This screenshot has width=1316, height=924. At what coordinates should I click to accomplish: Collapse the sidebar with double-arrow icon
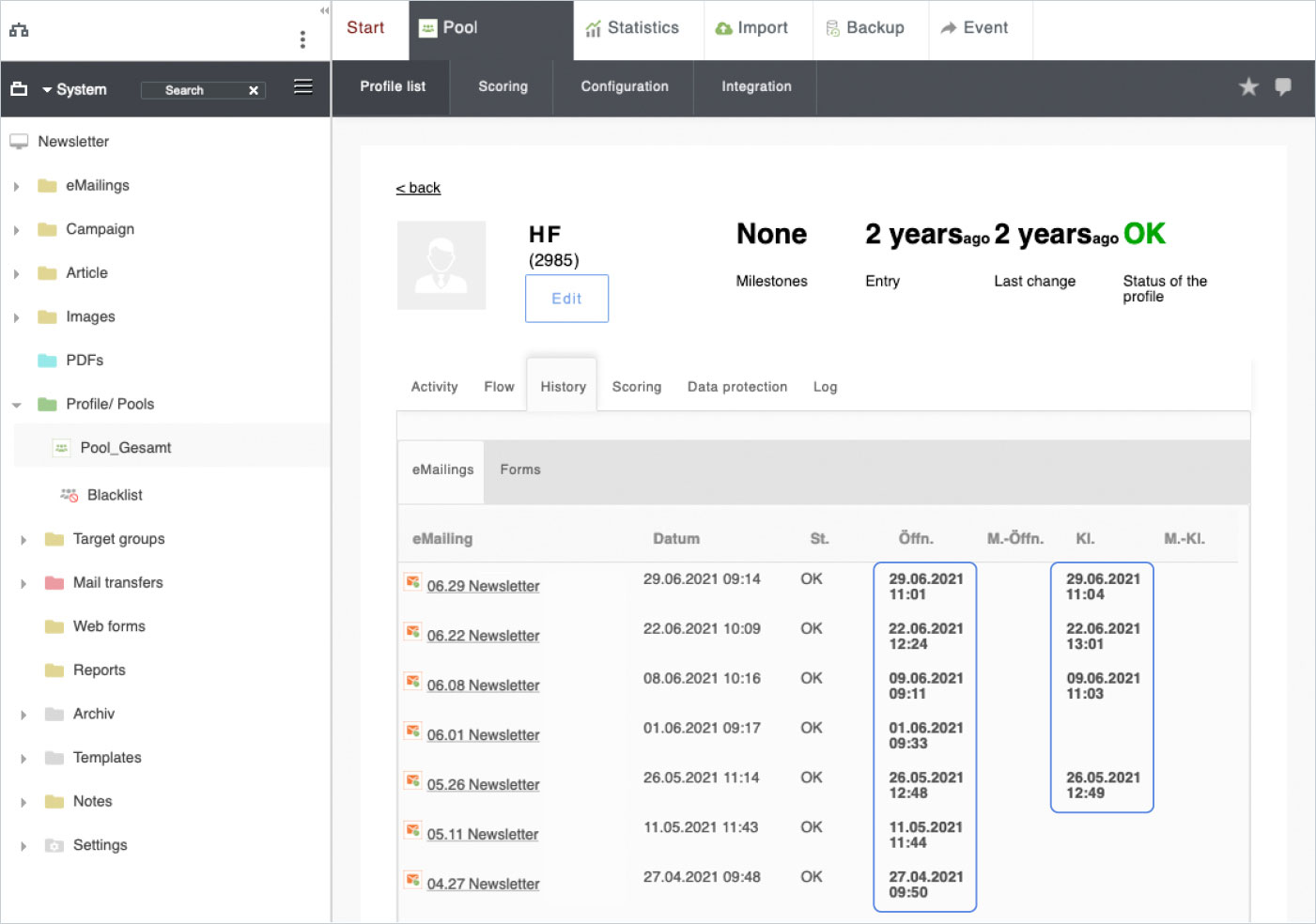(324, 10)
